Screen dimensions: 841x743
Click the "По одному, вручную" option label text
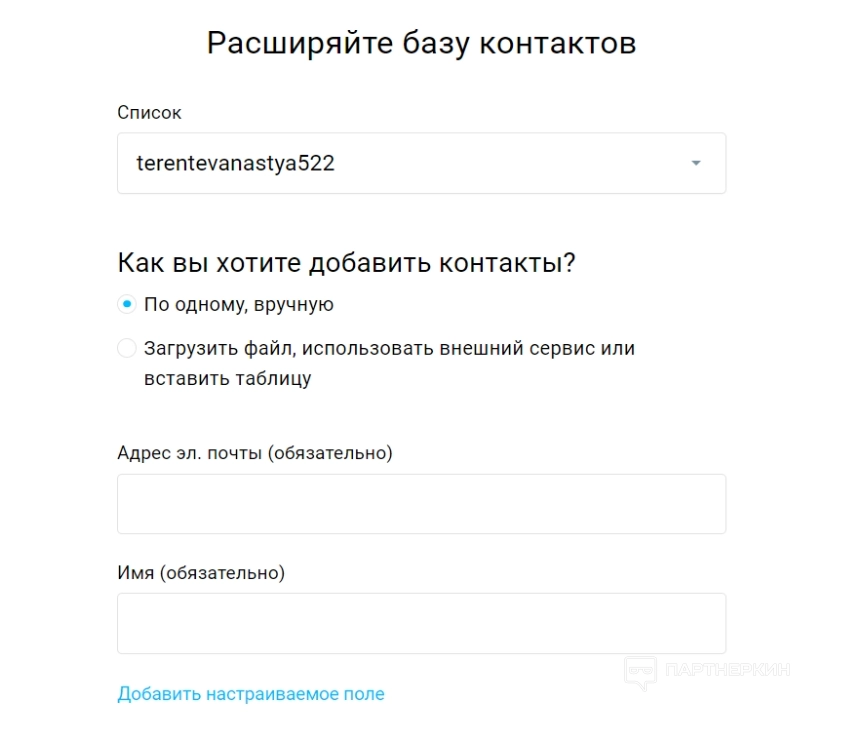point(239,305)
